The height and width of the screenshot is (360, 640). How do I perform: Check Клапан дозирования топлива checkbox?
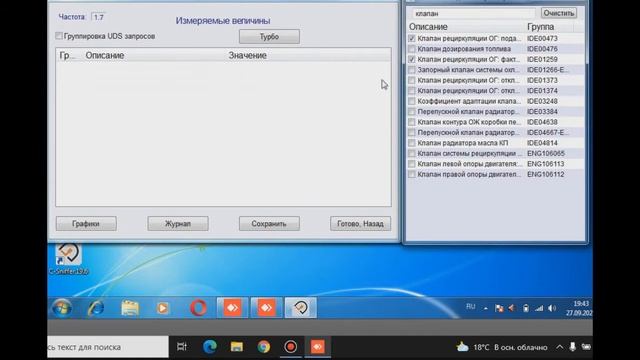[x=412, y=49]
